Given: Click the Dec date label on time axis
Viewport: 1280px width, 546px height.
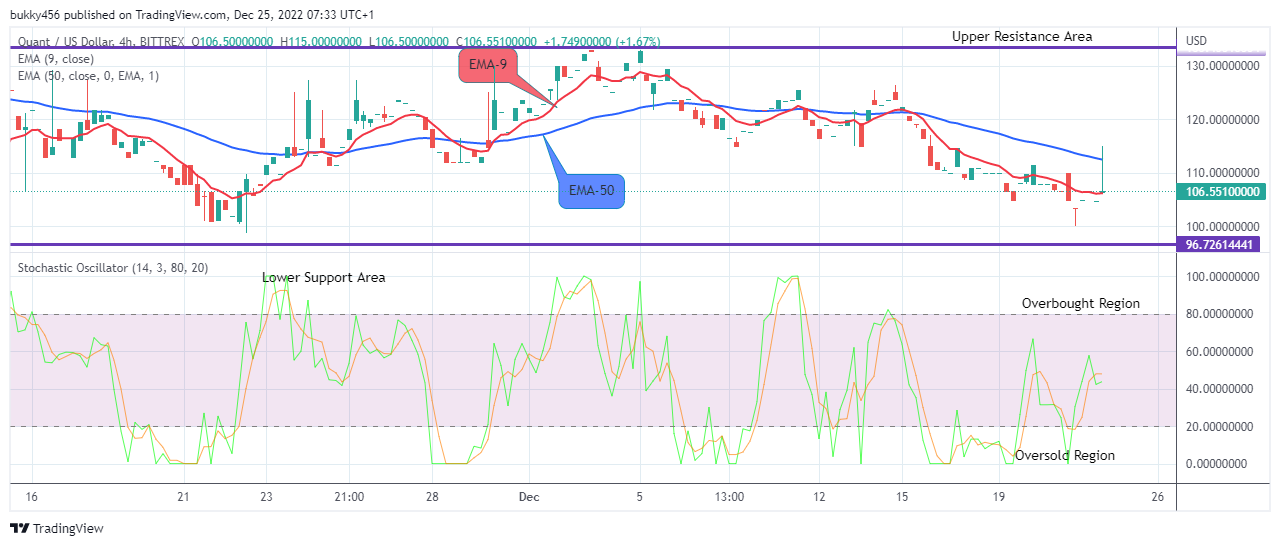Looking at the screenshot, I should [529, 497].
